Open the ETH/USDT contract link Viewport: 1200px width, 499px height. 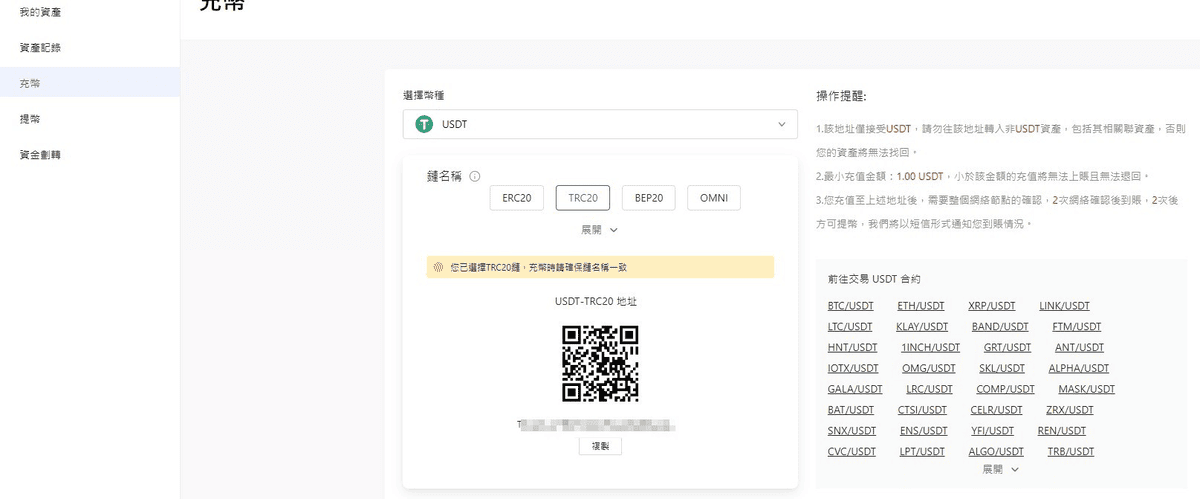click(920, 306)
